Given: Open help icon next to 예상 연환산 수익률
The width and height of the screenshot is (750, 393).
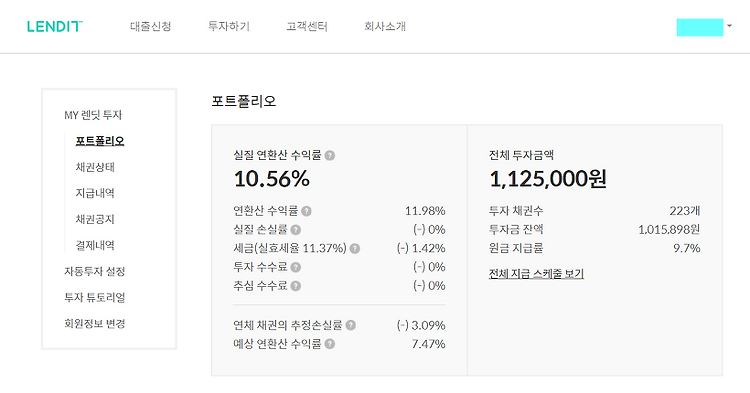Looking at the screenshot, I should click(330, 344).
